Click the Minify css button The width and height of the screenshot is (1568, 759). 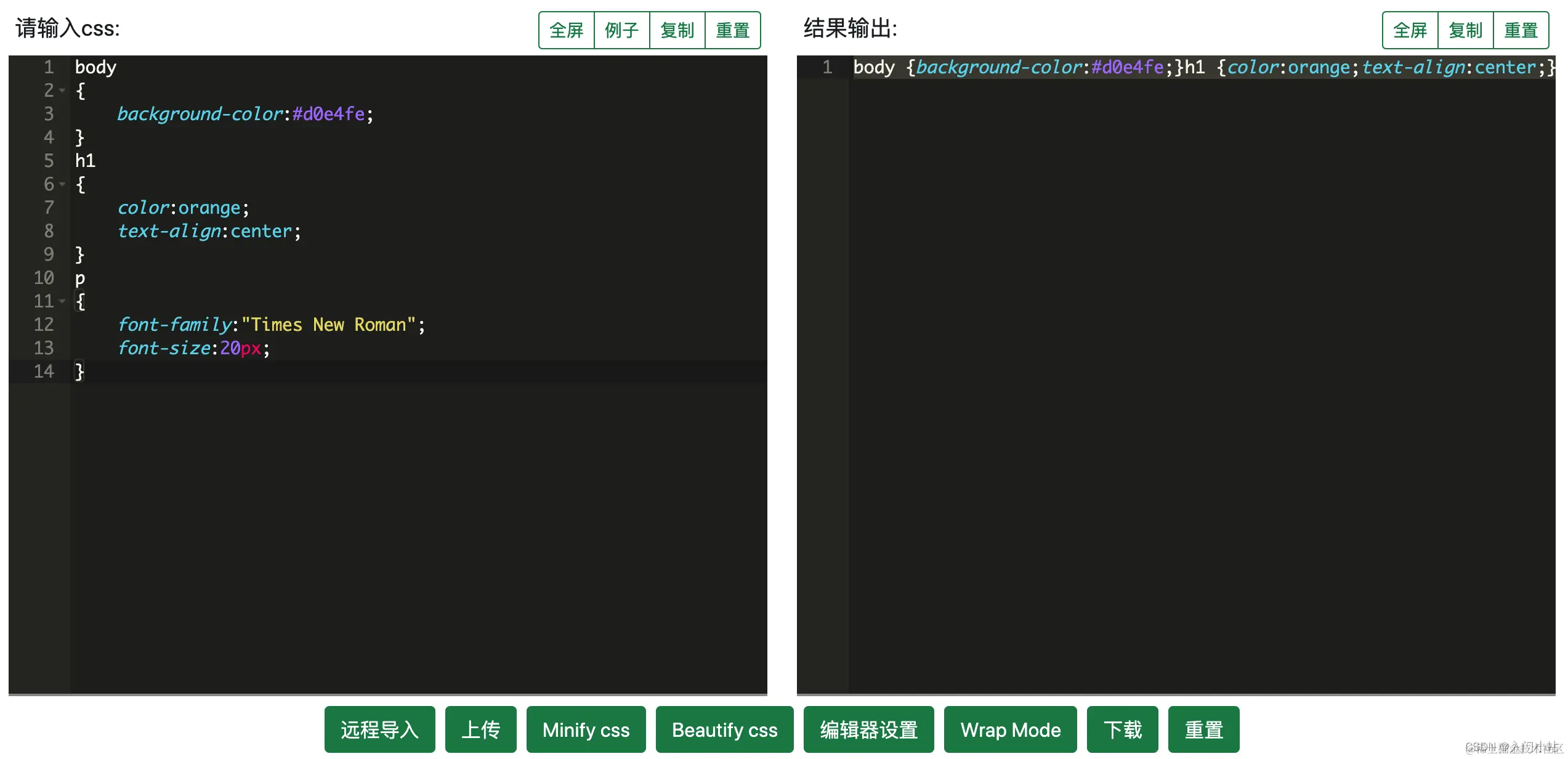click(x=585, y=729)
